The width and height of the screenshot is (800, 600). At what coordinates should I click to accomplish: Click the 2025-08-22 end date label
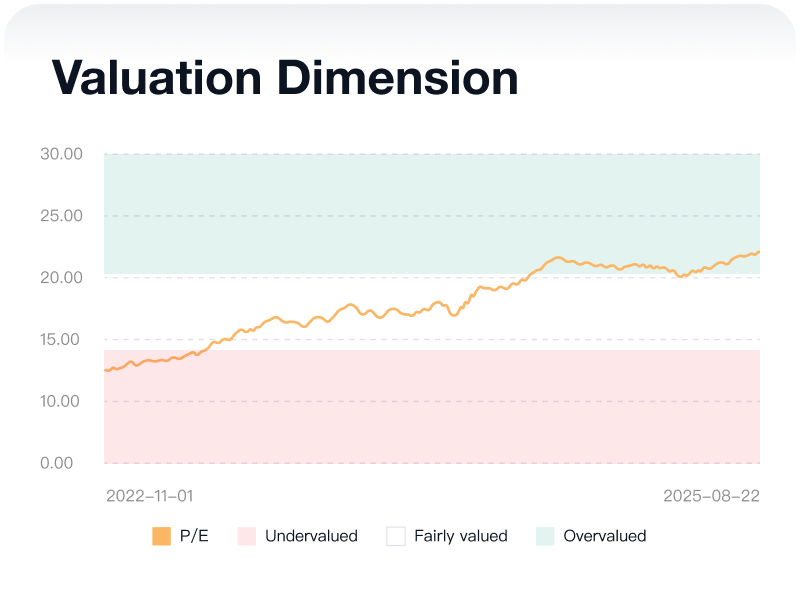pos(711,495)
